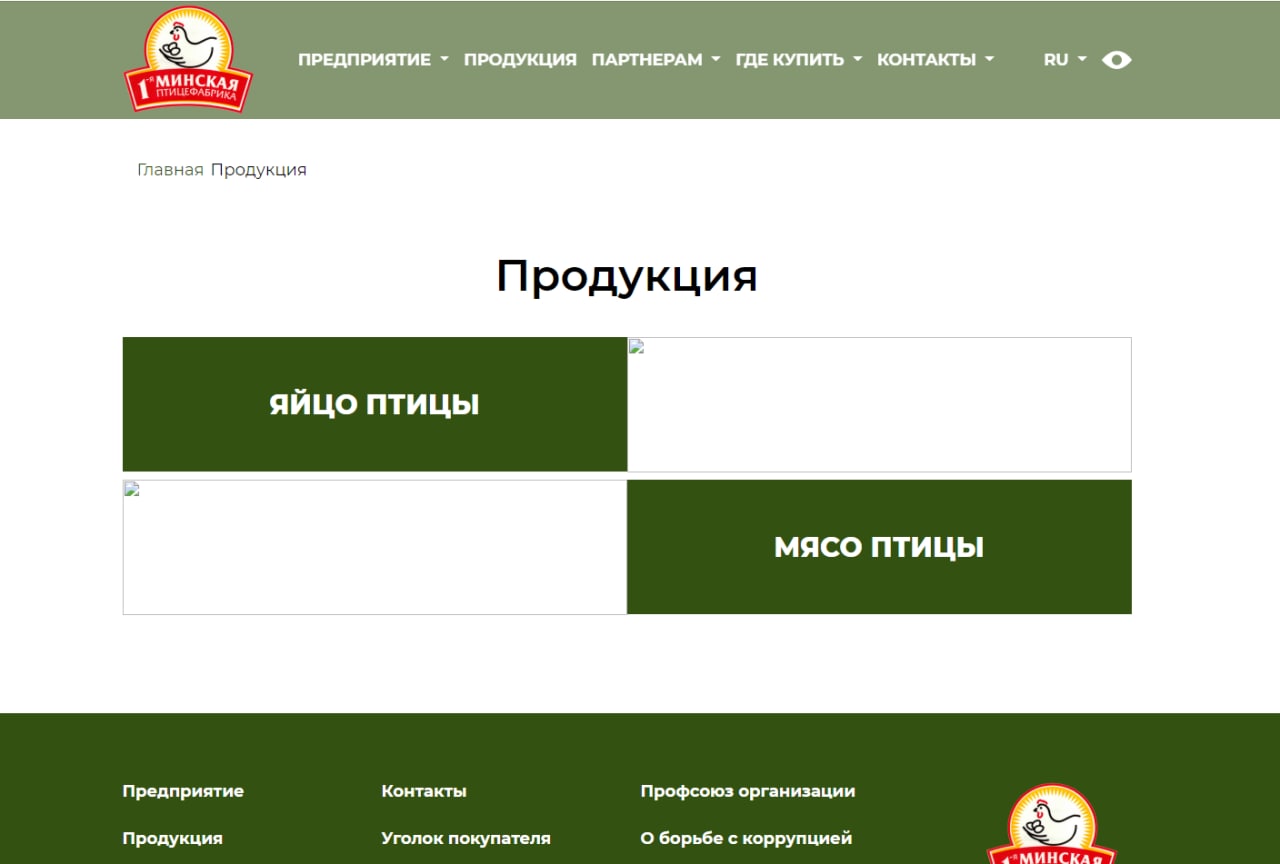Image resolution: width=1280 pixels, height=864 pixels.
Task: Click the broken image beside МЯСО ПТИЦЫ
Action: [x=375, y=547]
